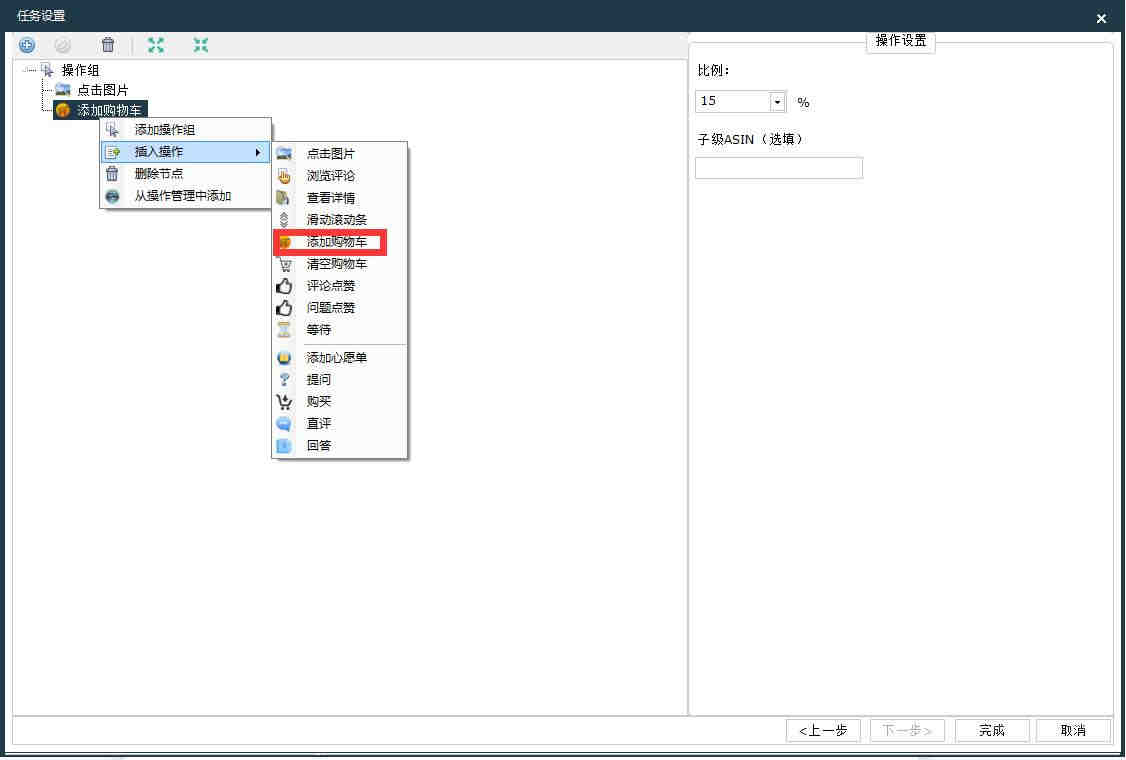The height and width of the screenshot is (760, 1126).
Task: Click the 点击图片 tree node icon
Action: tap(63, 91)
